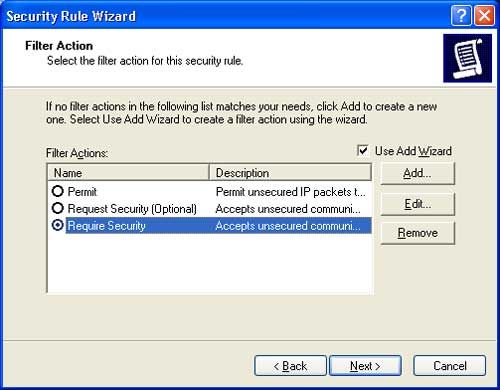Click the Description column header
The height and width of the screenshot is (390, 500).
(290, 173)
